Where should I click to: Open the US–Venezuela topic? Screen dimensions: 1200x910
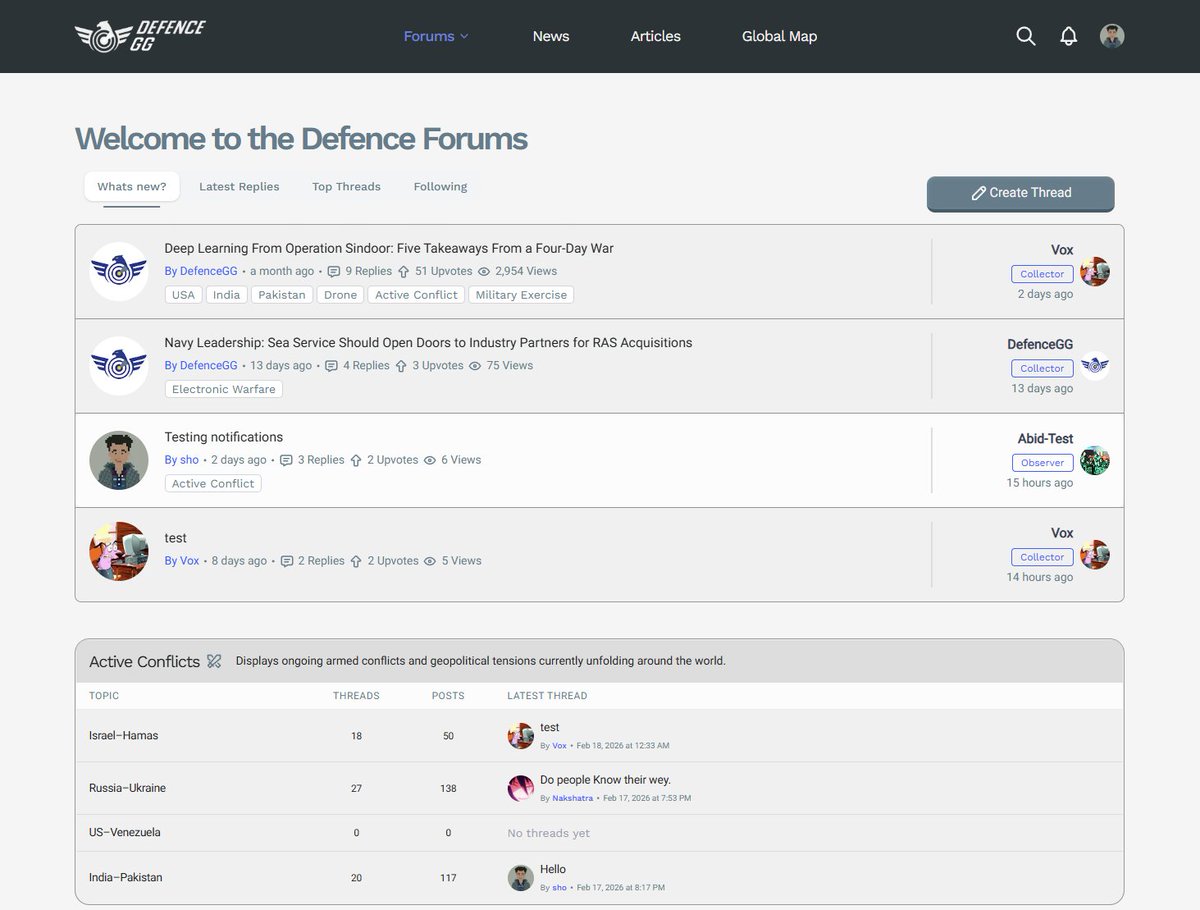click(x=125, y=832)
